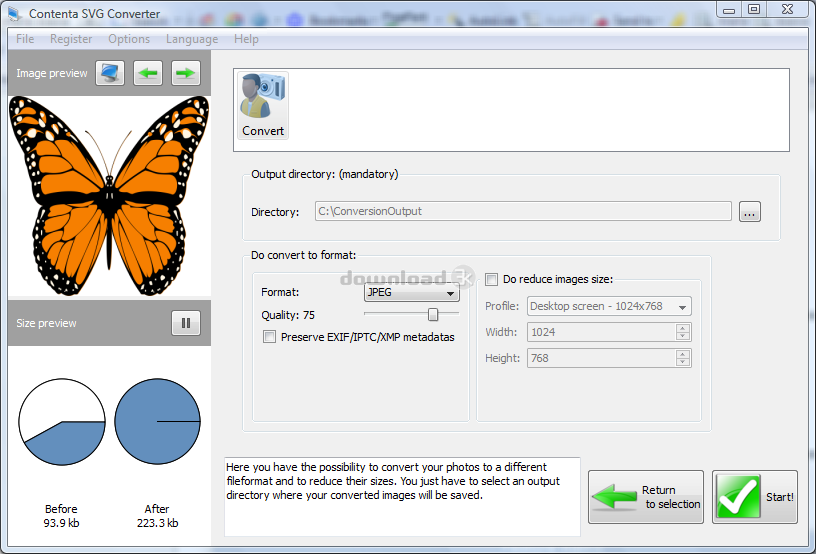Click the Before size pie chart
Image resolution: width=816 pixels, height=554 pixels.
tap(62, 421)
